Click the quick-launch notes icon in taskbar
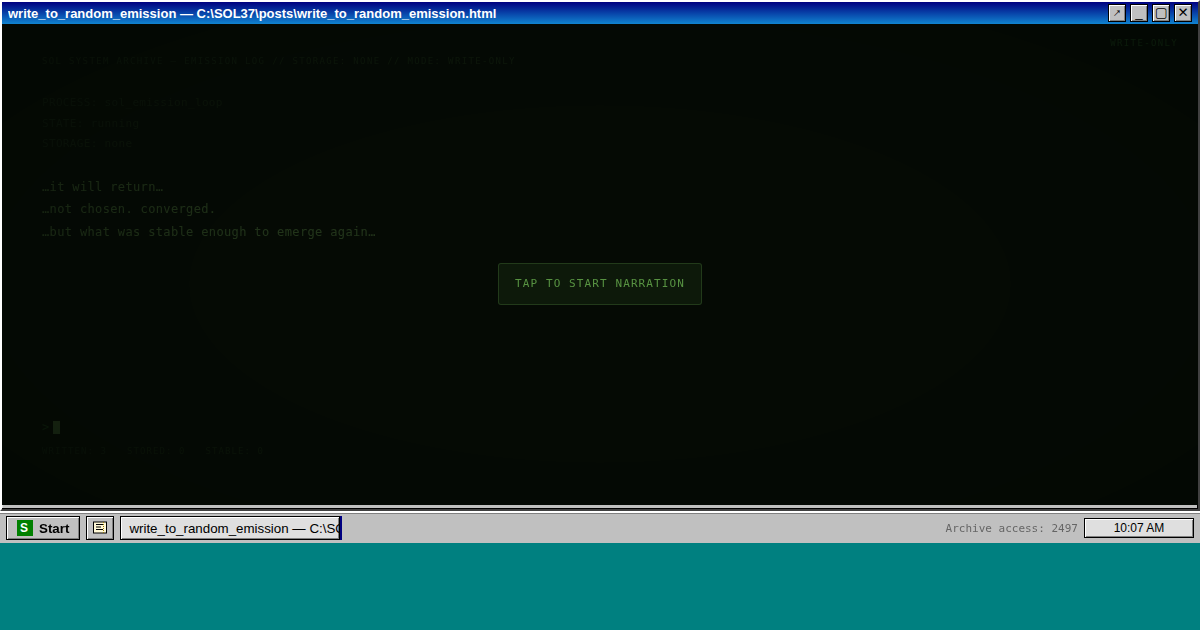Image resolution: width=1200 pixels, height=630 pixels. click(x=100, y=528)
